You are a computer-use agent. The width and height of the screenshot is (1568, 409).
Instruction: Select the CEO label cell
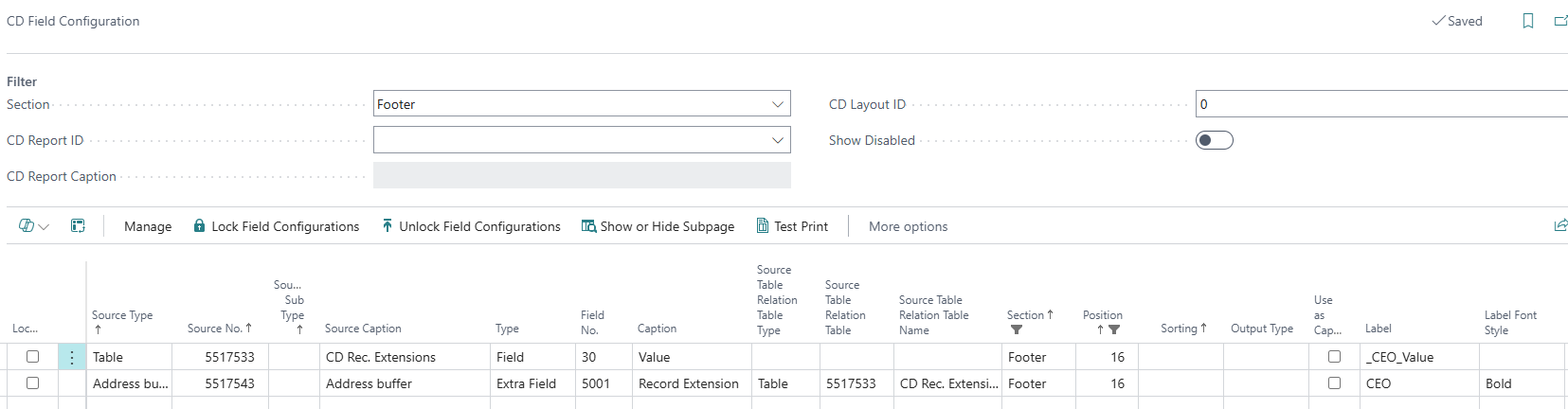(x=1419, y=383)
